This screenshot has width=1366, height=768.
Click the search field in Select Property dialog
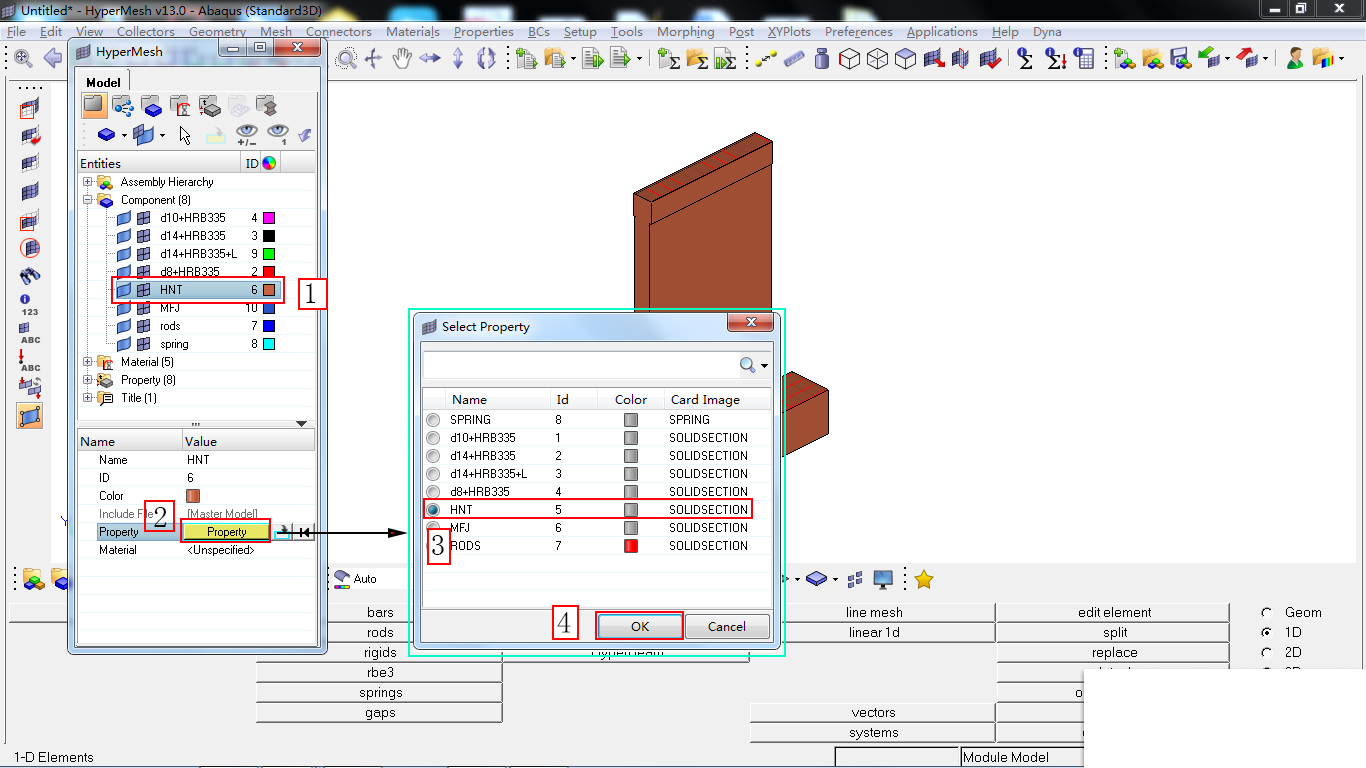(580, 365)
